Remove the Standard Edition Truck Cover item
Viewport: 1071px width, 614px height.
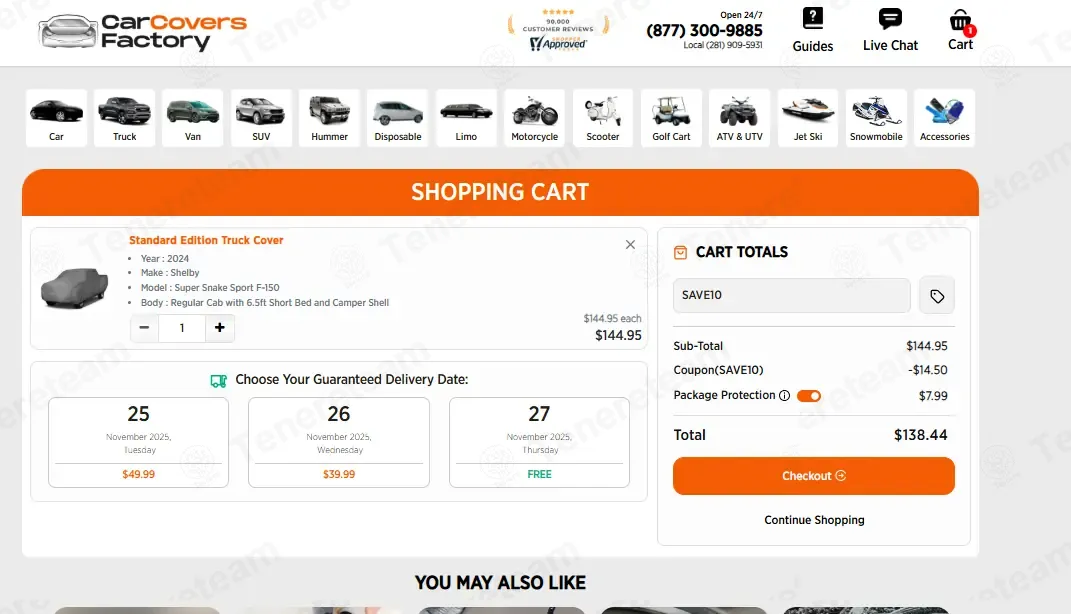[630, 245]
